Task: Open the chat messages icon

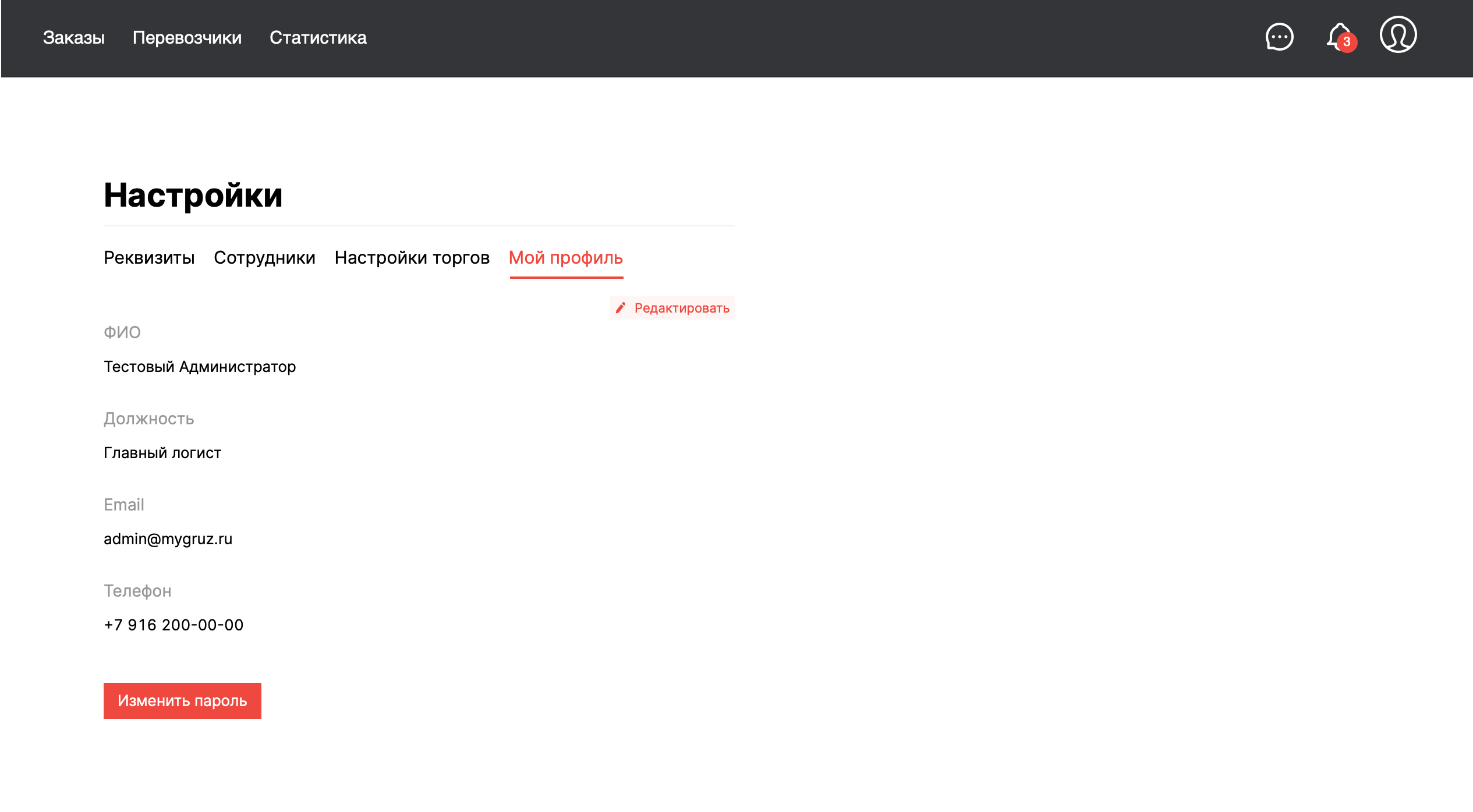Action: (x=1279, y=38)
